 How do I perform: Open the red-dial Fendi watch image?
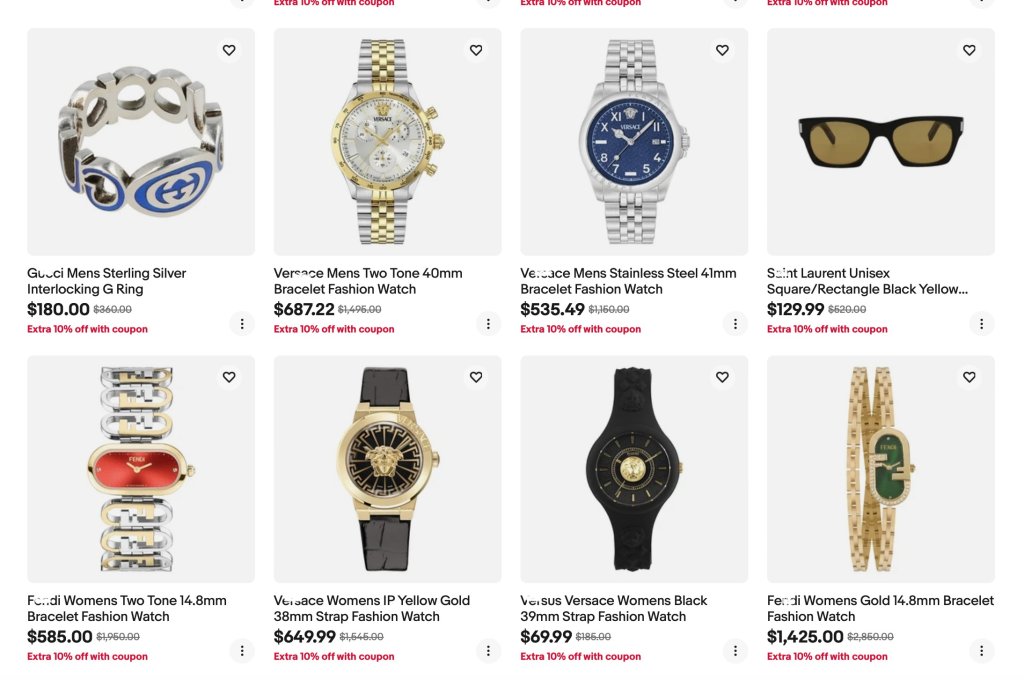141,469
